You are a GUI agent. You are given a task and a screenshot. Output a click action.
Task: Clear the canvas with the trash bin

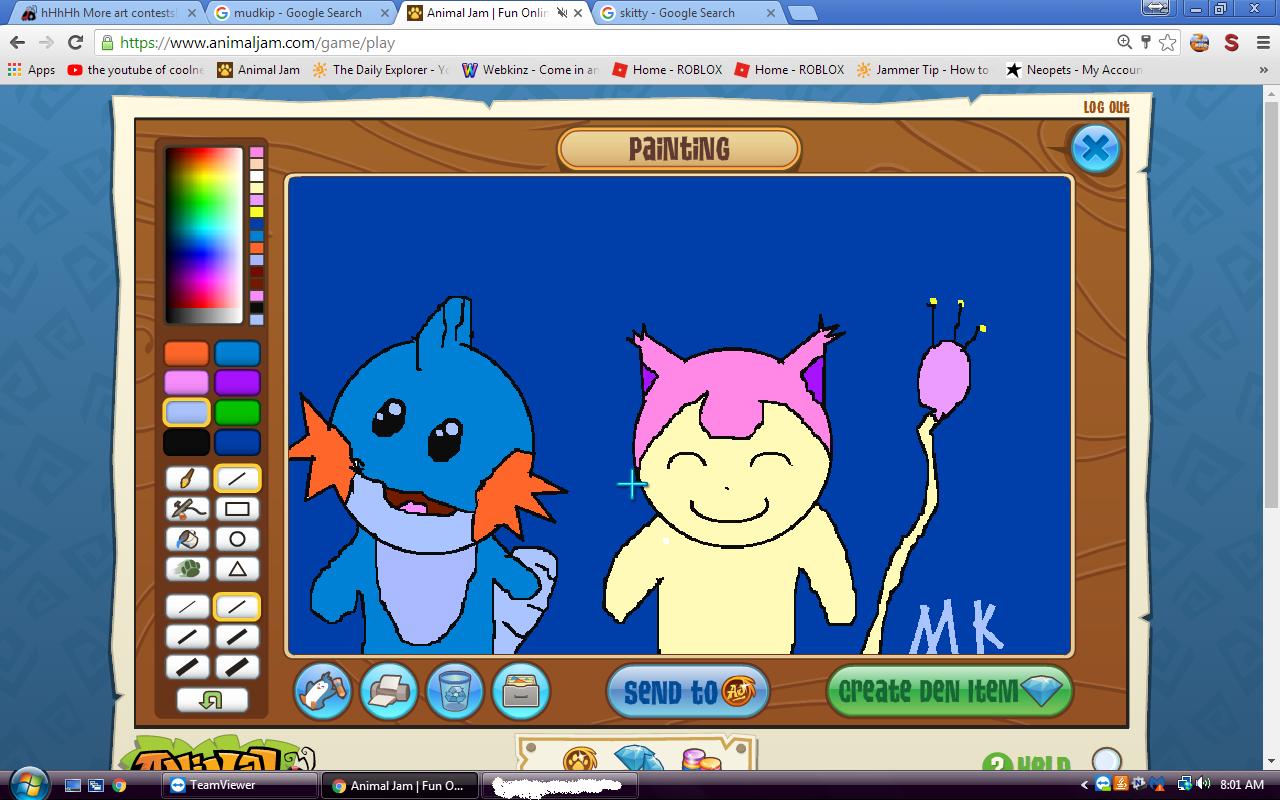(455, 691)
